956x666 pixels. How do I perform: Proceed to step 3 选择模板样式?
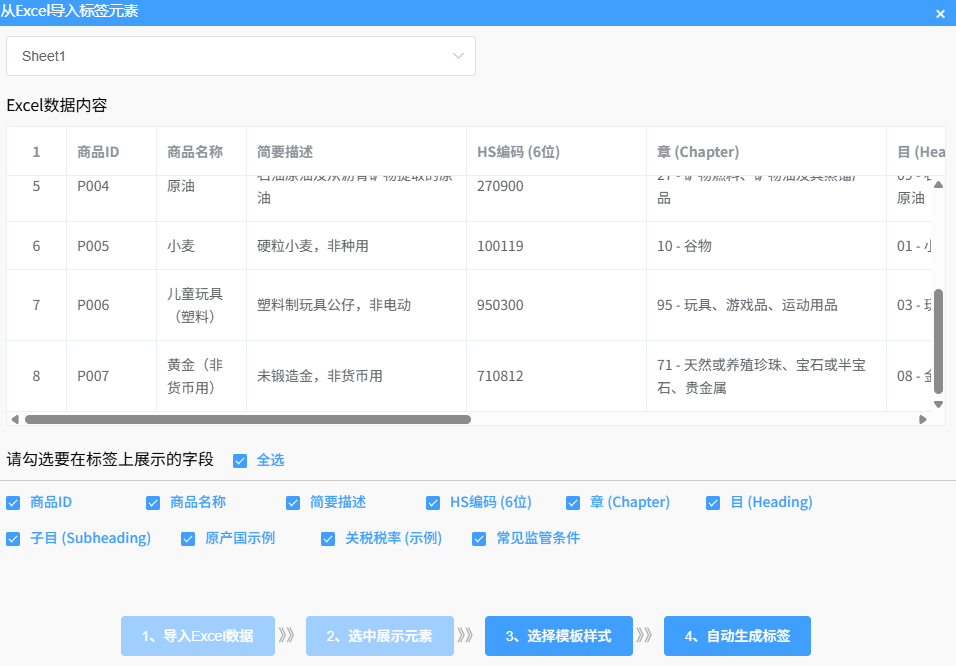coord(558,636)
